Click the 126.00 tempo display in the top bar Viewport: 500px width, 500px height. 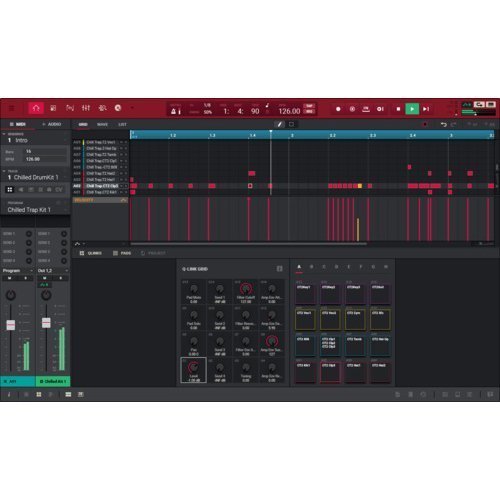click(289, 111)
